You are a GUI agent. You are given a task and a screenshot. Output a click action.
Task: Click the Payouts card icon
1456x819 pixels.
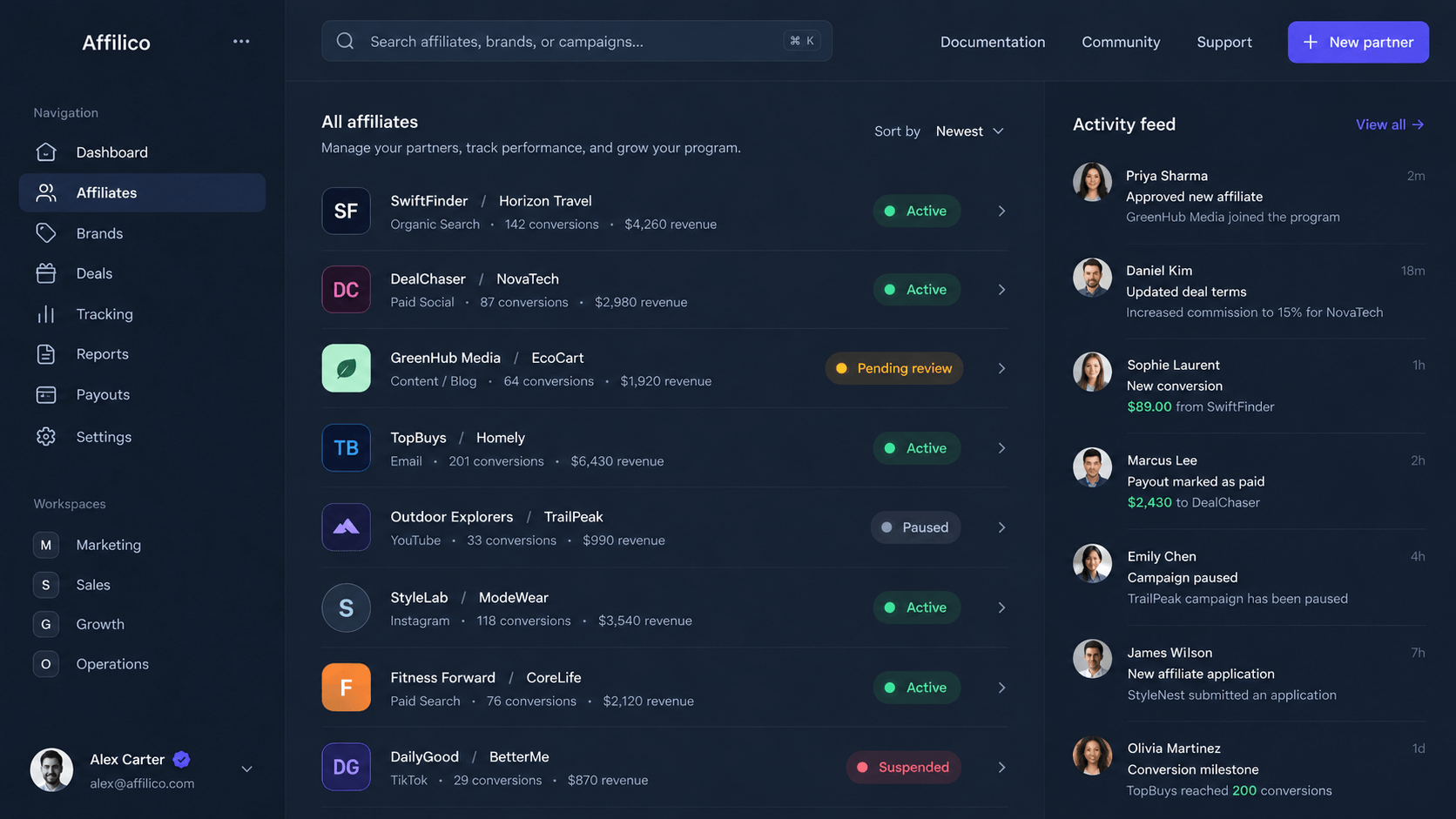point(46,395)
